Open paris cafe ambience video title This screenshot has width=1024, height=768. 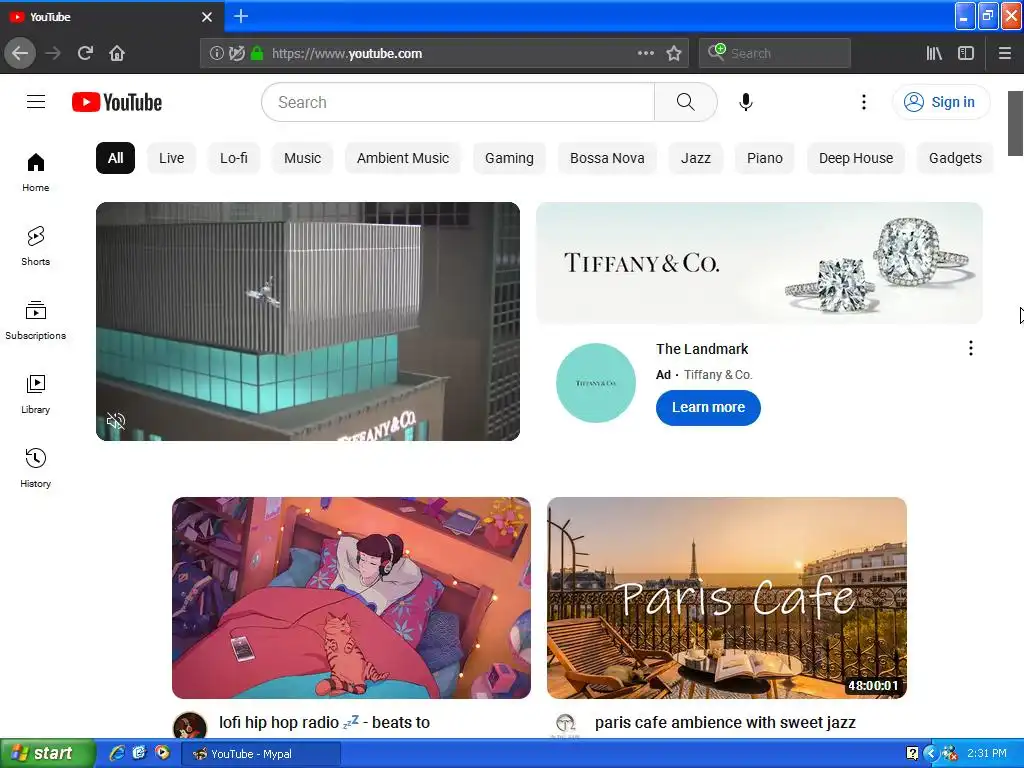point(725,722)
